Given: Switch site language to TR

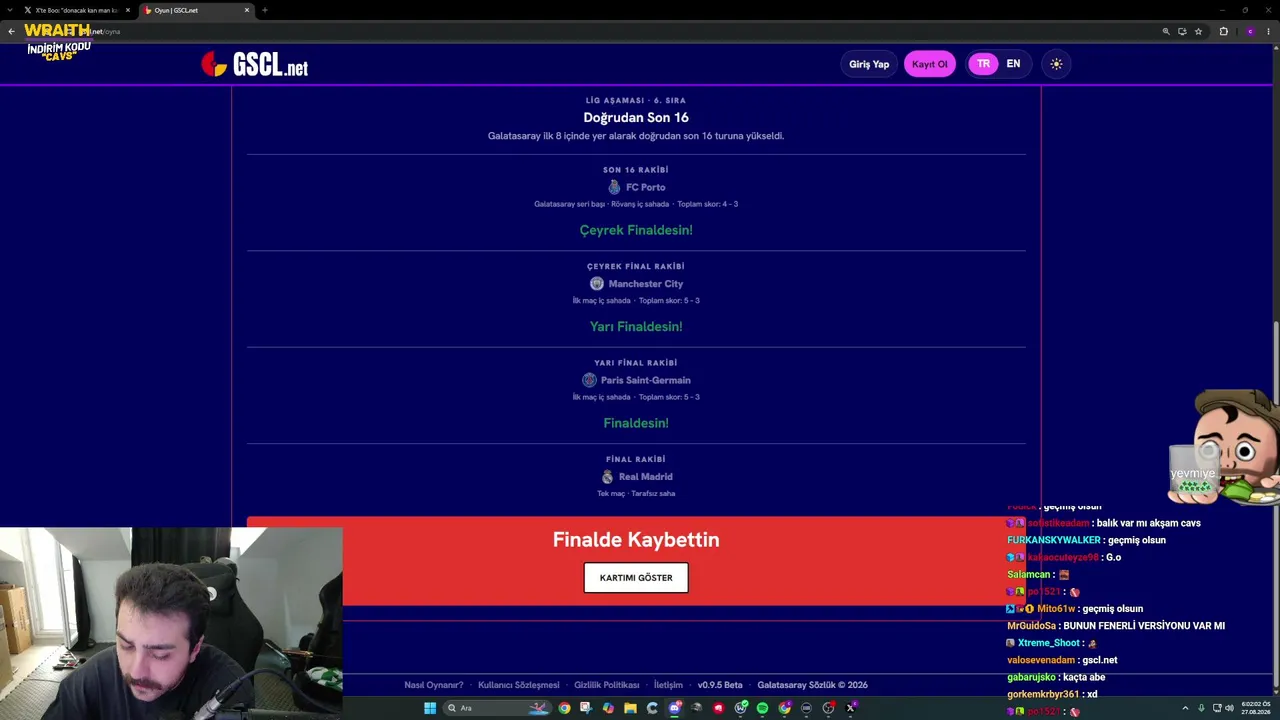Looking at the screenshot, I should click(x=983, y=64).
